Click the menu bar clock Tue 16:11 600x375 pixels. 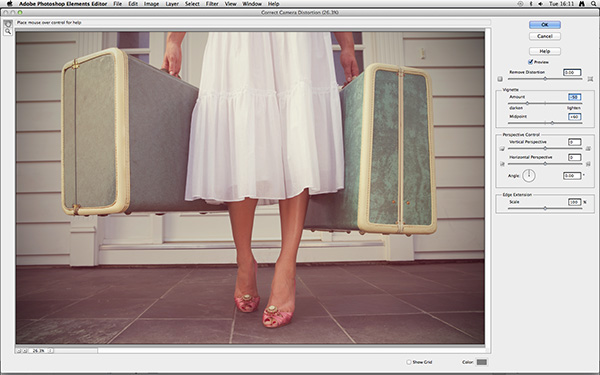[x=561, y=3]
